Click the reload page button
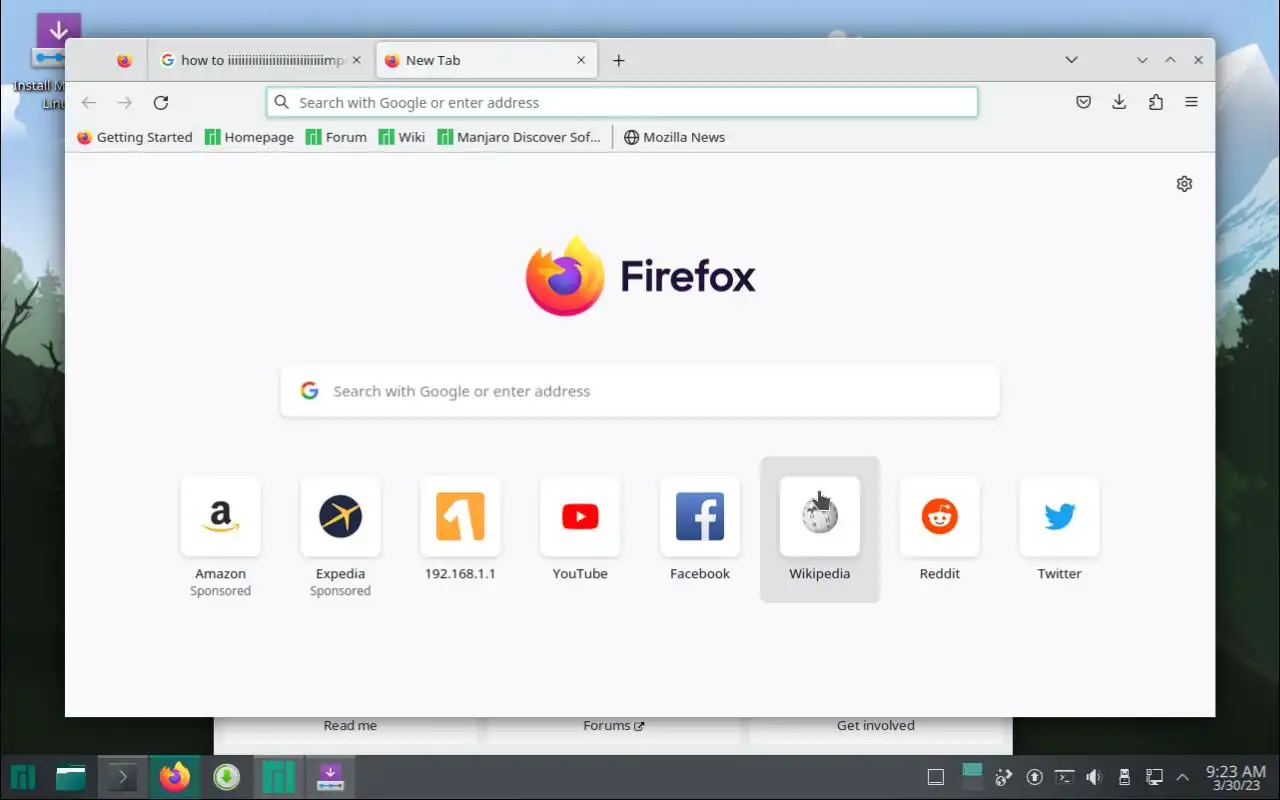This screenshot has width=1280, height=800. 161,102
